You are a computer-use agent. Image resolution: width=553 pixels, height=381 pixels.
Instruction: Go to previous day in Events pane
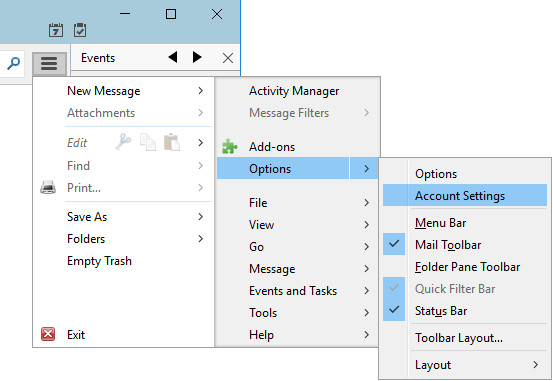point(173,57)
